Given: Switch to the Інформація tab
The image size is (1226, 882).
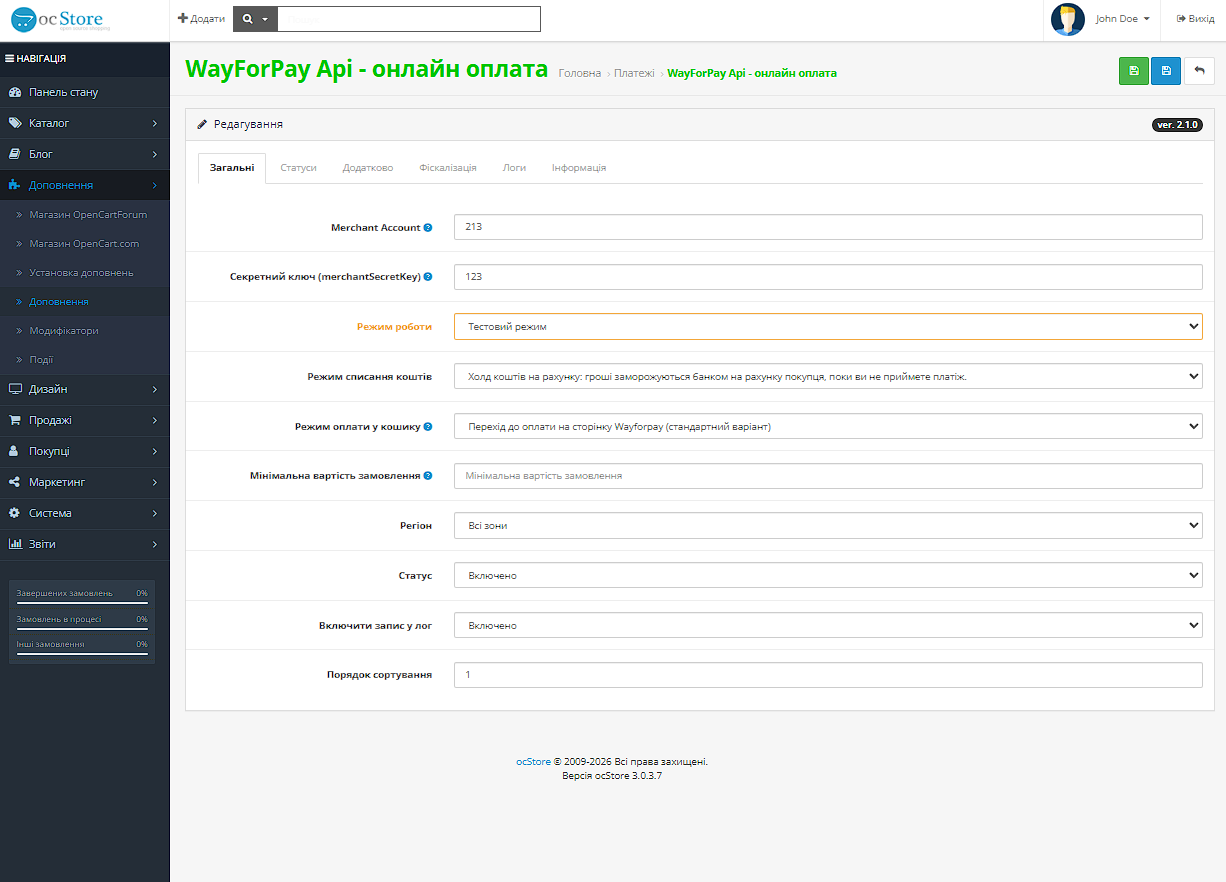Looking at the screenshot, I should pyautogui.click(x=579, y=168).
